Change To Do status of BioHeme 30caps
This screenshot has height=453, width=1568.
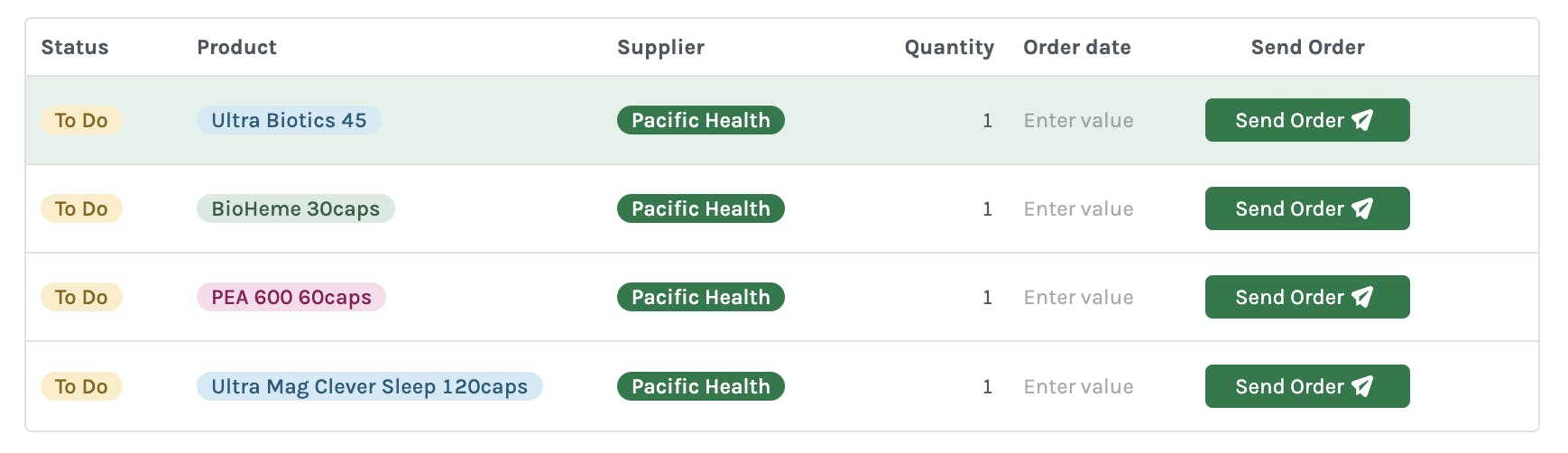[x=81, y=208]
